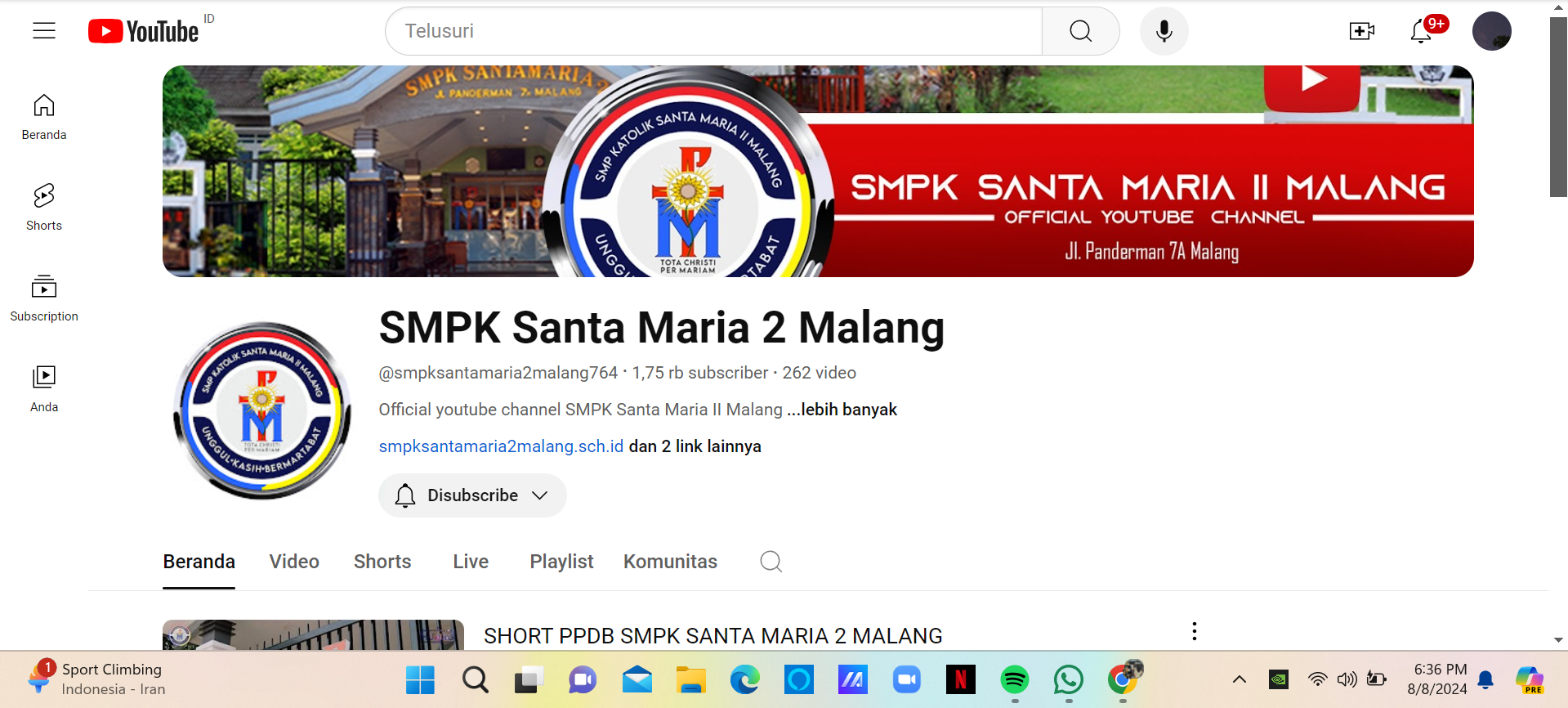1568x708 pixels.
Task: Open Zoom from the taskbar
Action: 906,679
